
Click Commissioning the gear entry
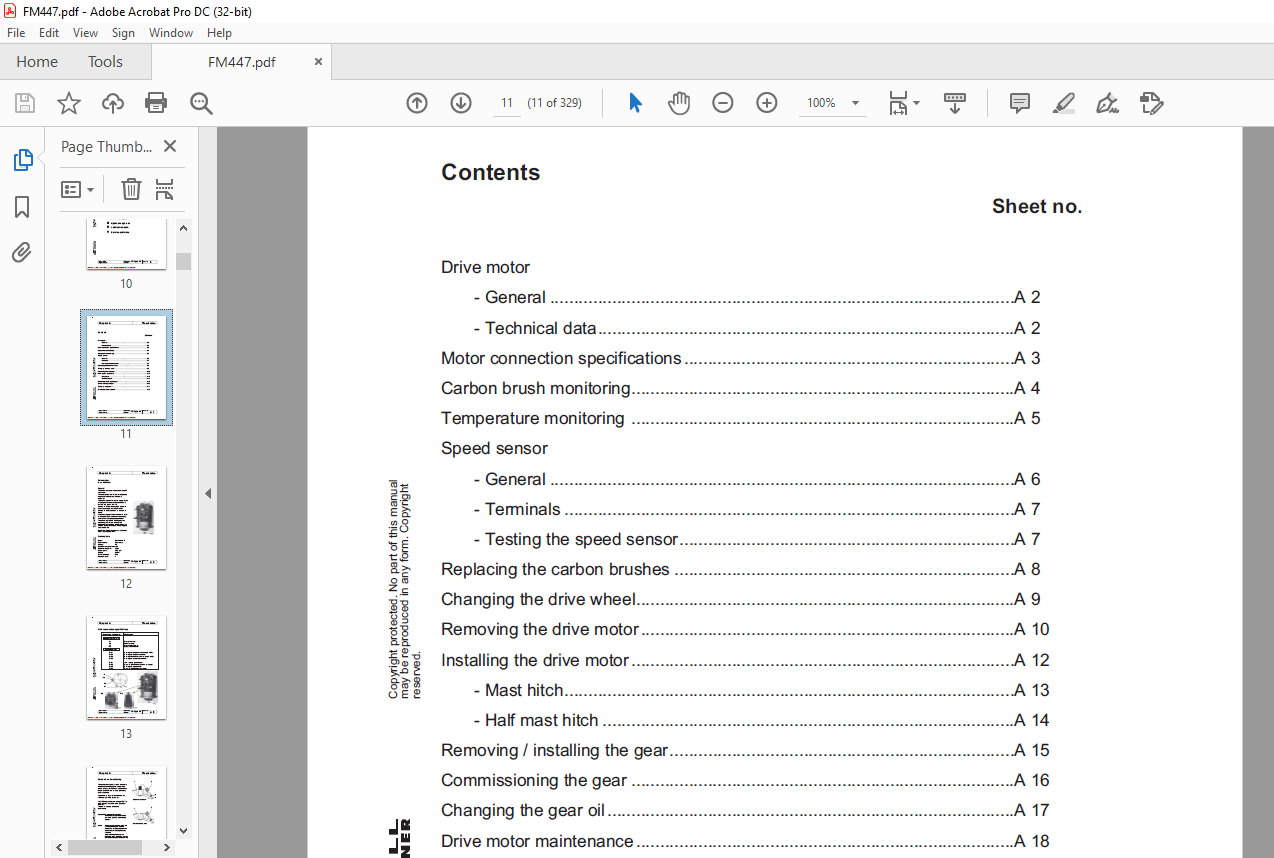[745, 780]
